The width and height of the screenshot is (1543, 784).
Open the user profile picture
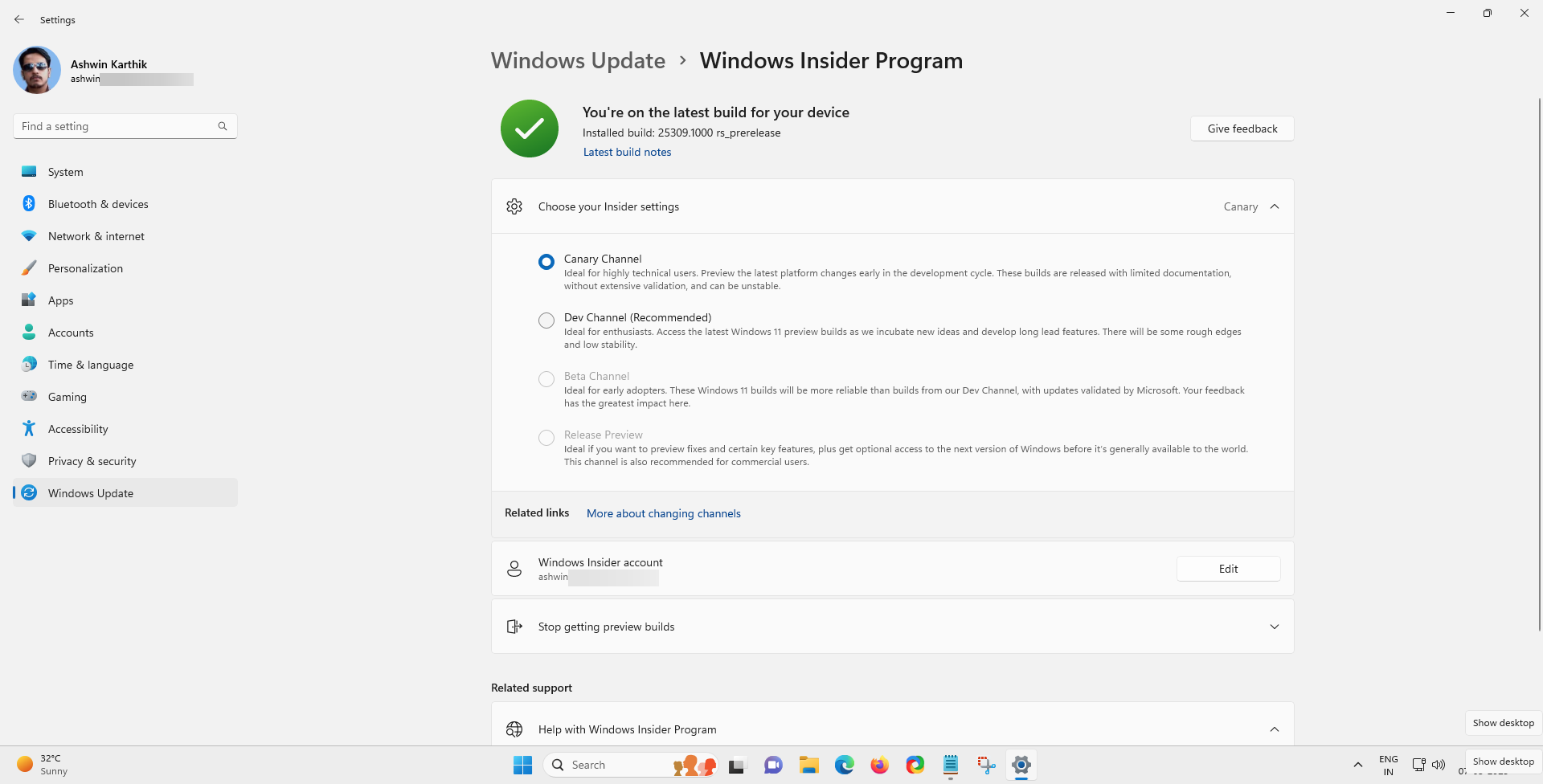pyautogui.click(x=37, y=70)
